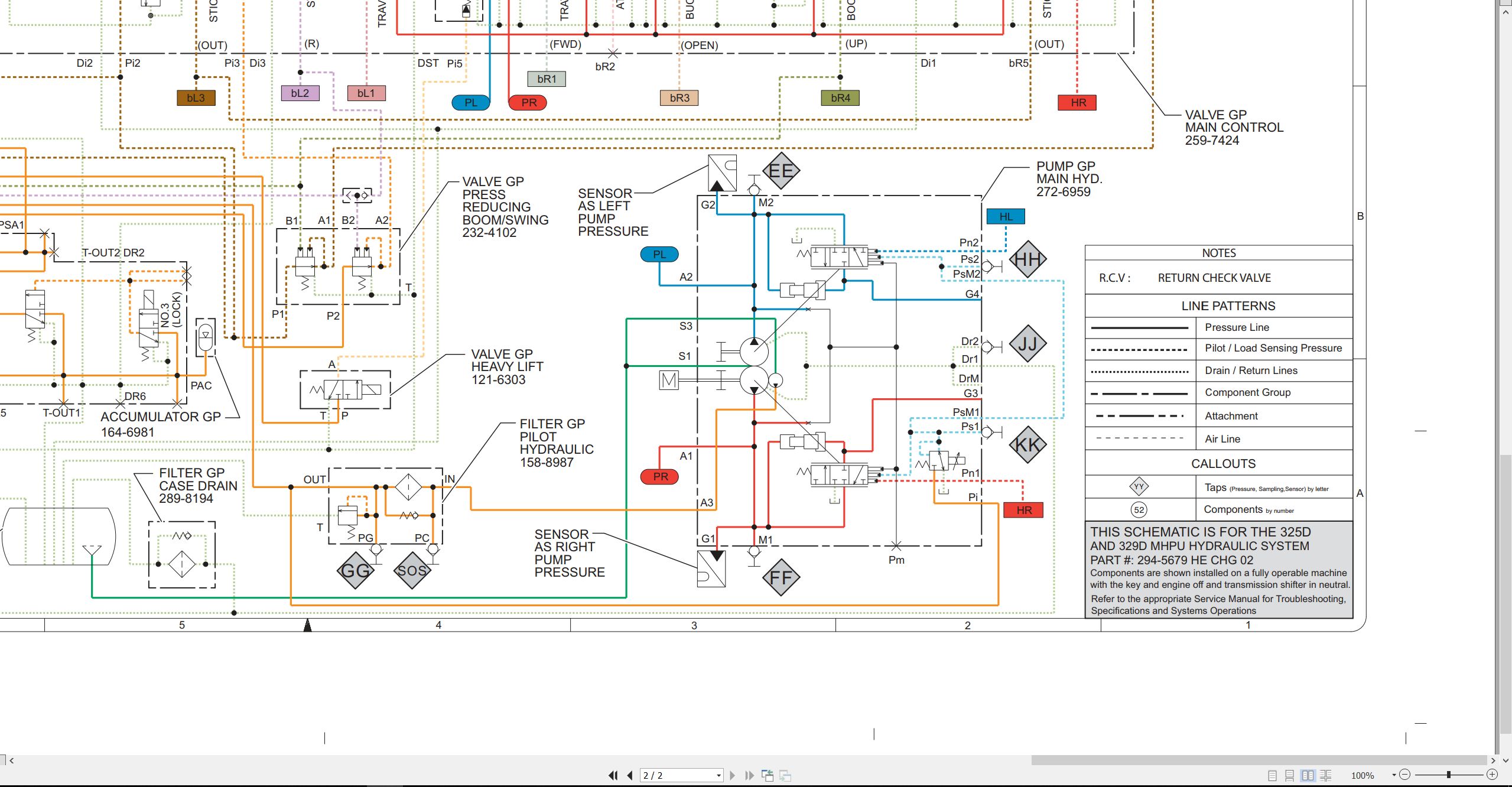Viewport: 1512px width, 787px height.
Task: Click the red PR tag near port A1
Action: [660, 477]
